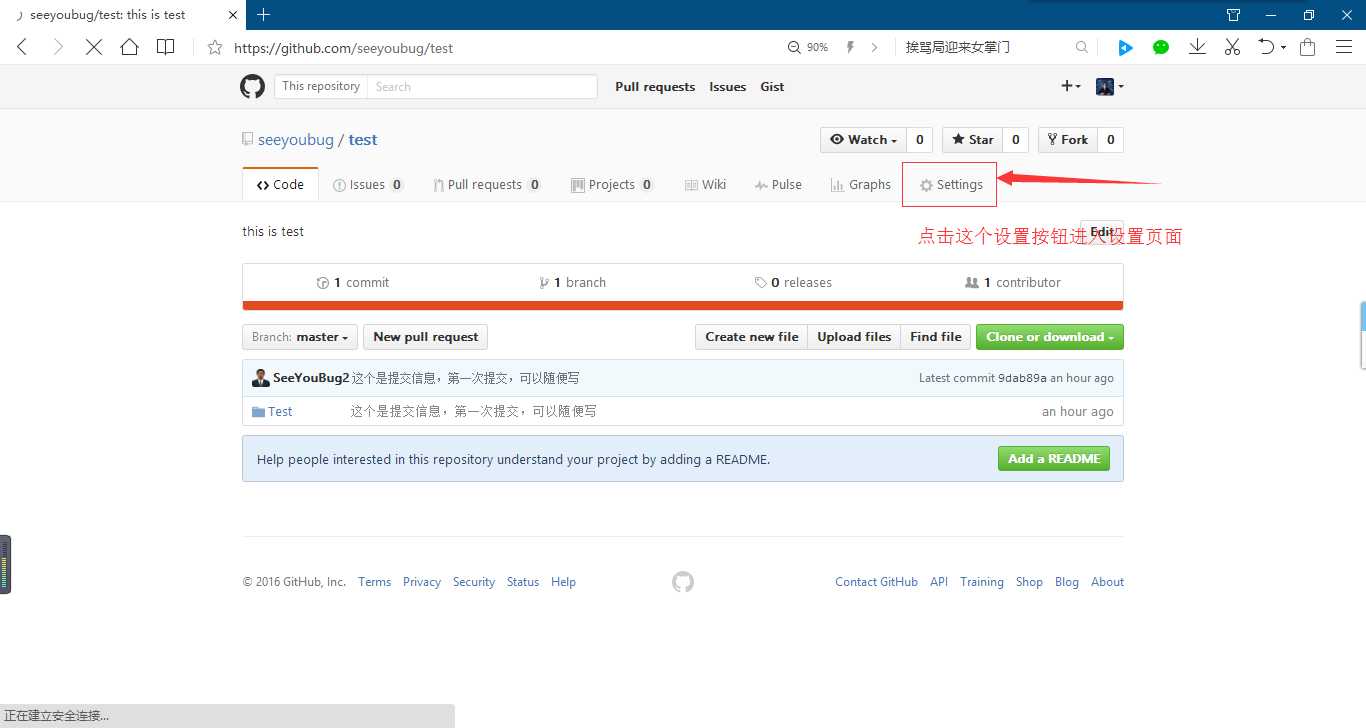Click the undo restore-tab arrow icon
The height and width of the screenshot is (728, 1366).
(1267, 47)
